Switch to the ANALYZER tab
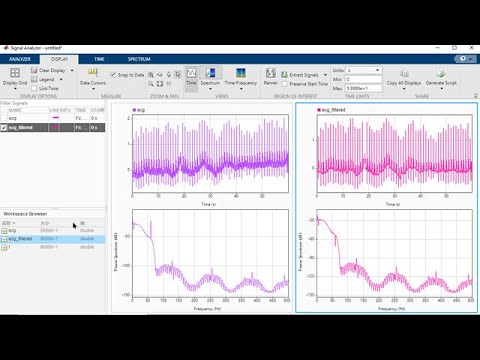This screenshot has height=360, width=480. 20,59
